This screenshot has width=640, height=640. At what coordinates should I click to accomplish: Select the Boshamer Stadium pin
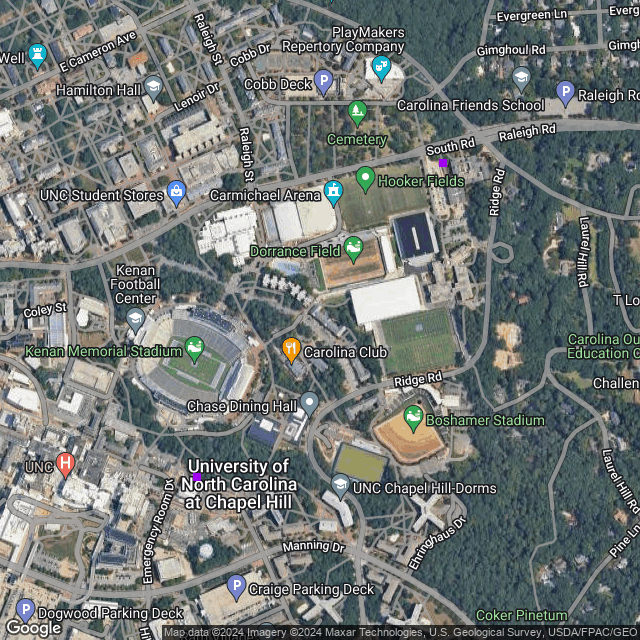click(413, 418)
